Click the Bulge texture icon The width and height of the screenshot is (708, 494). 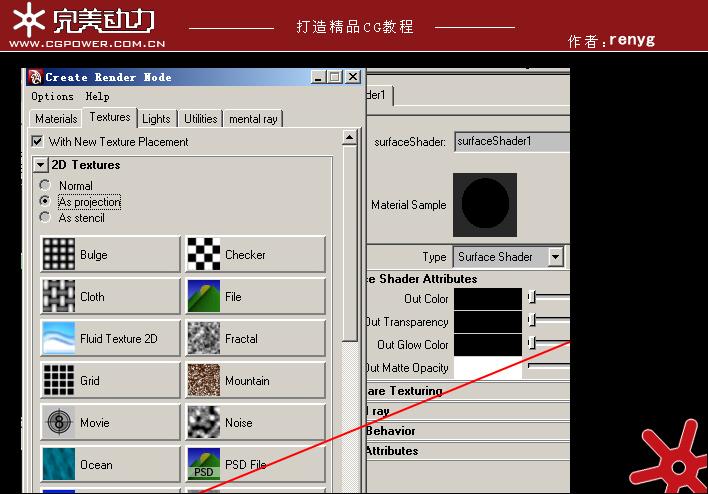[x=59, y=254]
